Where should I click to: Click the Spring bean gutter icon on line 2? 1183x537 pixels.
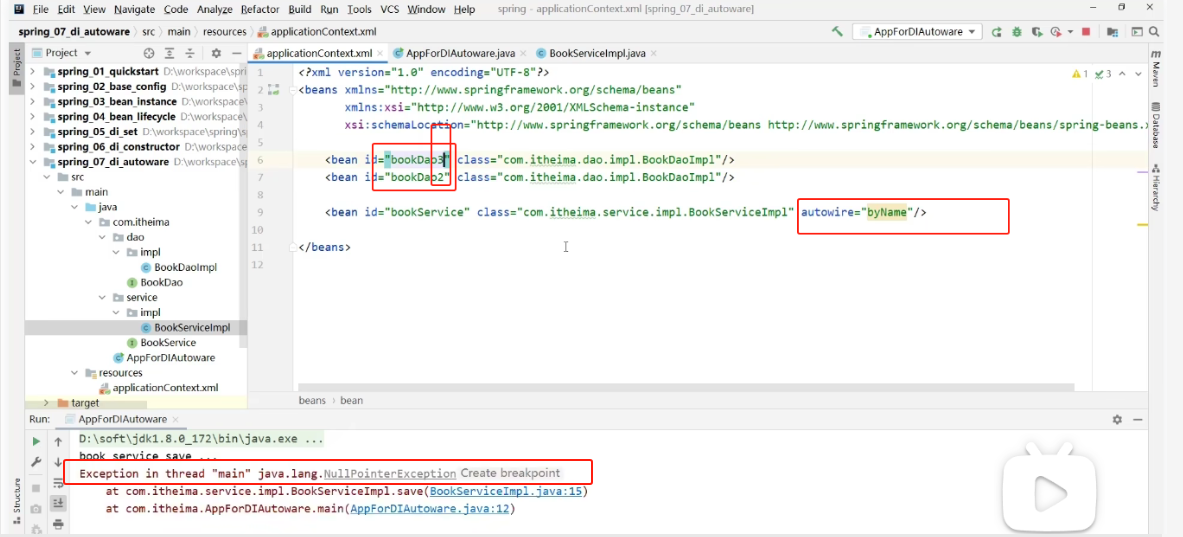(274, 90)
